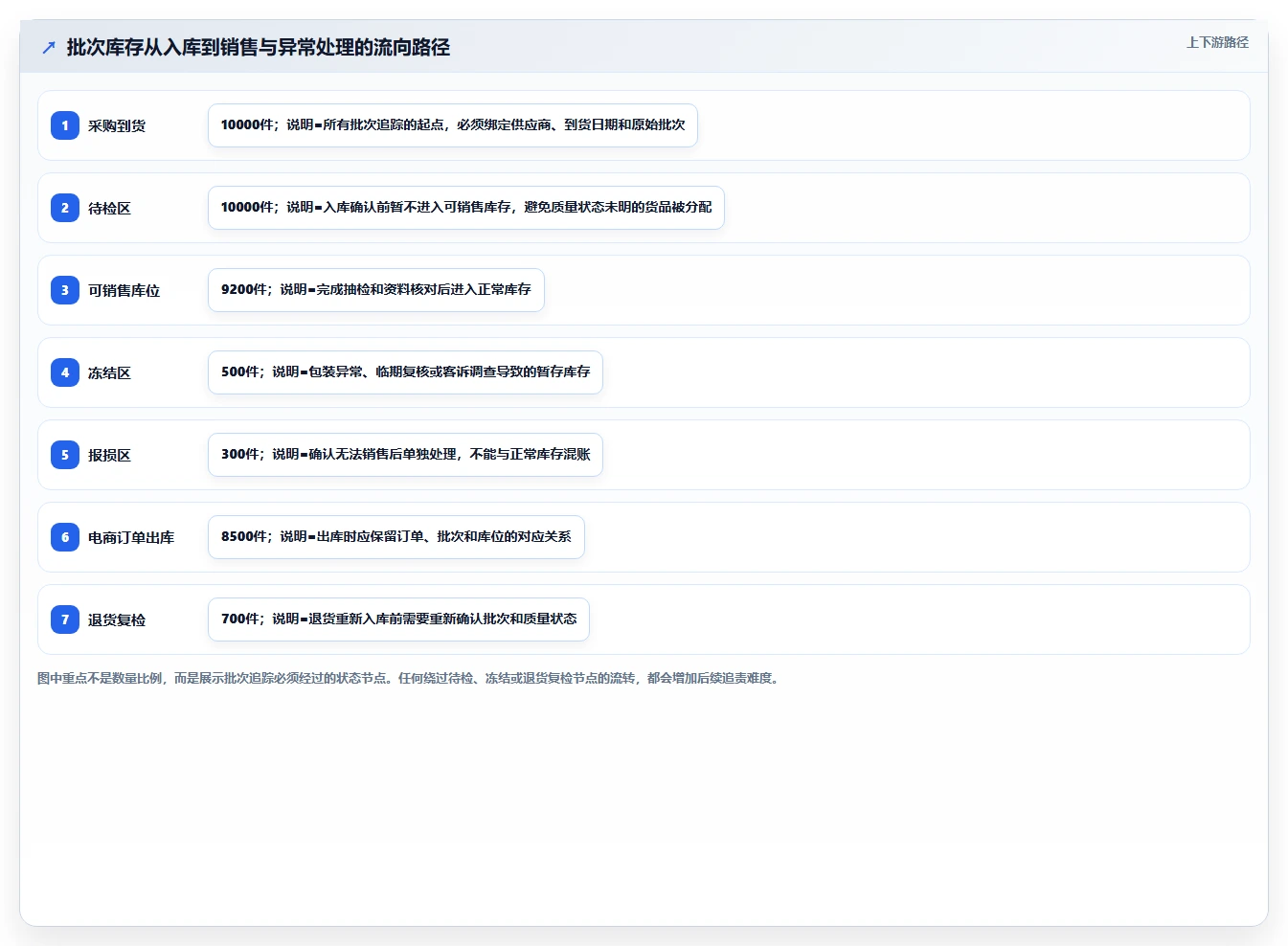1288x946 pixels.
Task: Click the chart title 批次库存从入库到销售
Action: (x=259, y=47)
